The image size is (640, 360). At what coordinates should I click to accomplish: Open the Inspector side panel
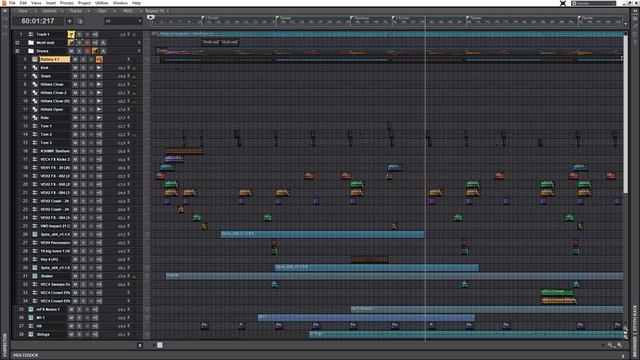[5, 344]
